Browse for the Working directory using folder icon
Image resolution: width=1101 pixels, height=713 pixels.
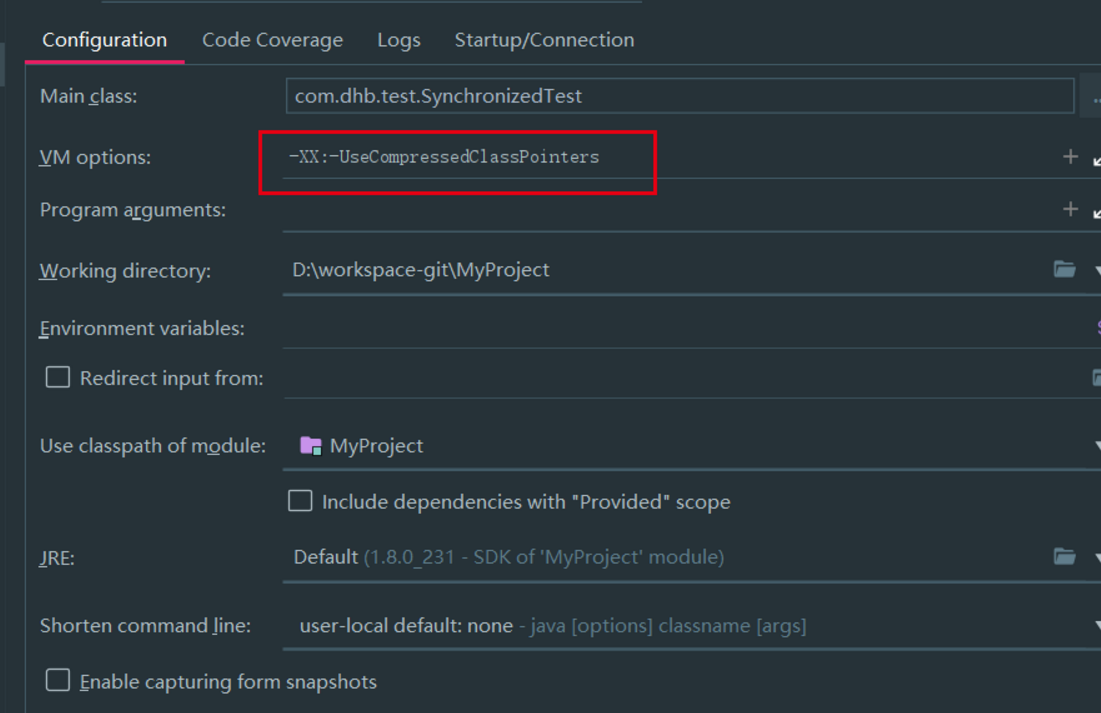pyautogui.click(x=1066, y=270)
